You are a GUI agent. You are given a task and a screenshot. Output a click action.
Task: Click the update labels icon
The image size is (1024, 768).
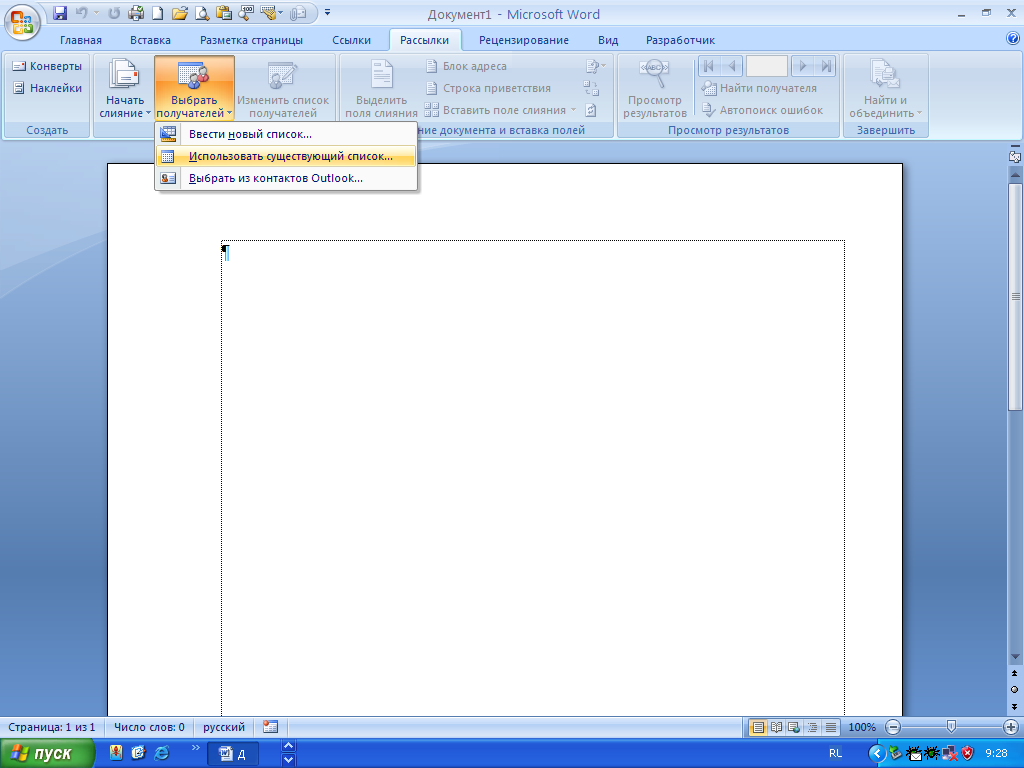click(591, 110)
